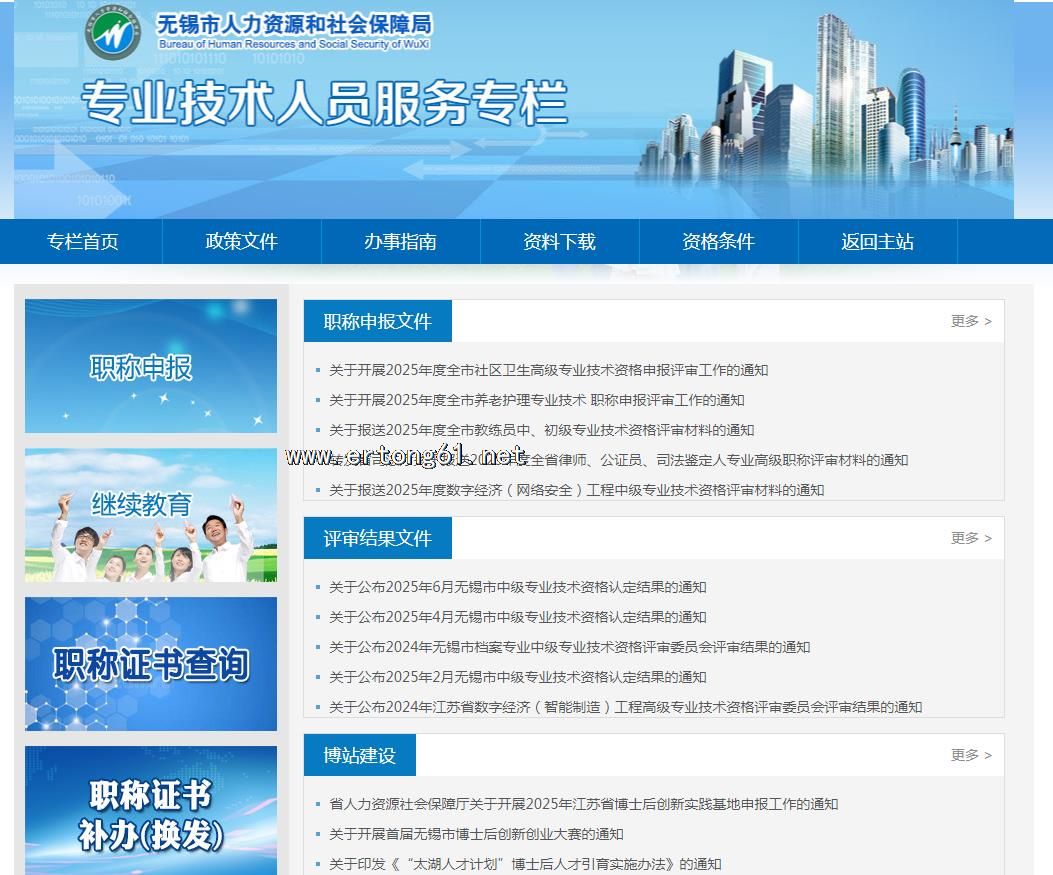Open the 2025 养老护理专业技术职称申报 notice
Screen dimensions: 1053x875
(x=536, y=400)
